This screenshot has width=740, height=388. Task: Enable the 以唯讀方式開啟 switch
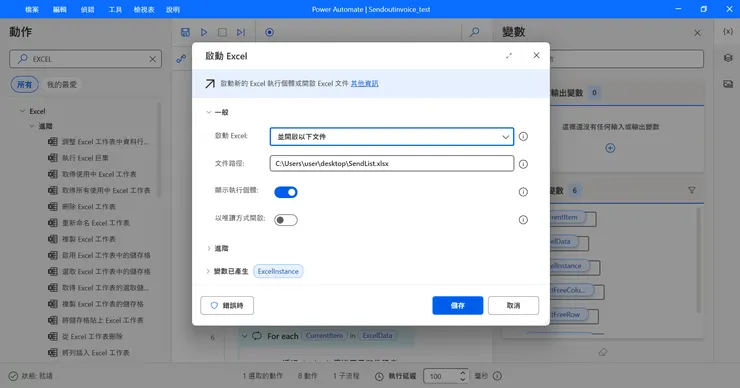coord(286,220)
